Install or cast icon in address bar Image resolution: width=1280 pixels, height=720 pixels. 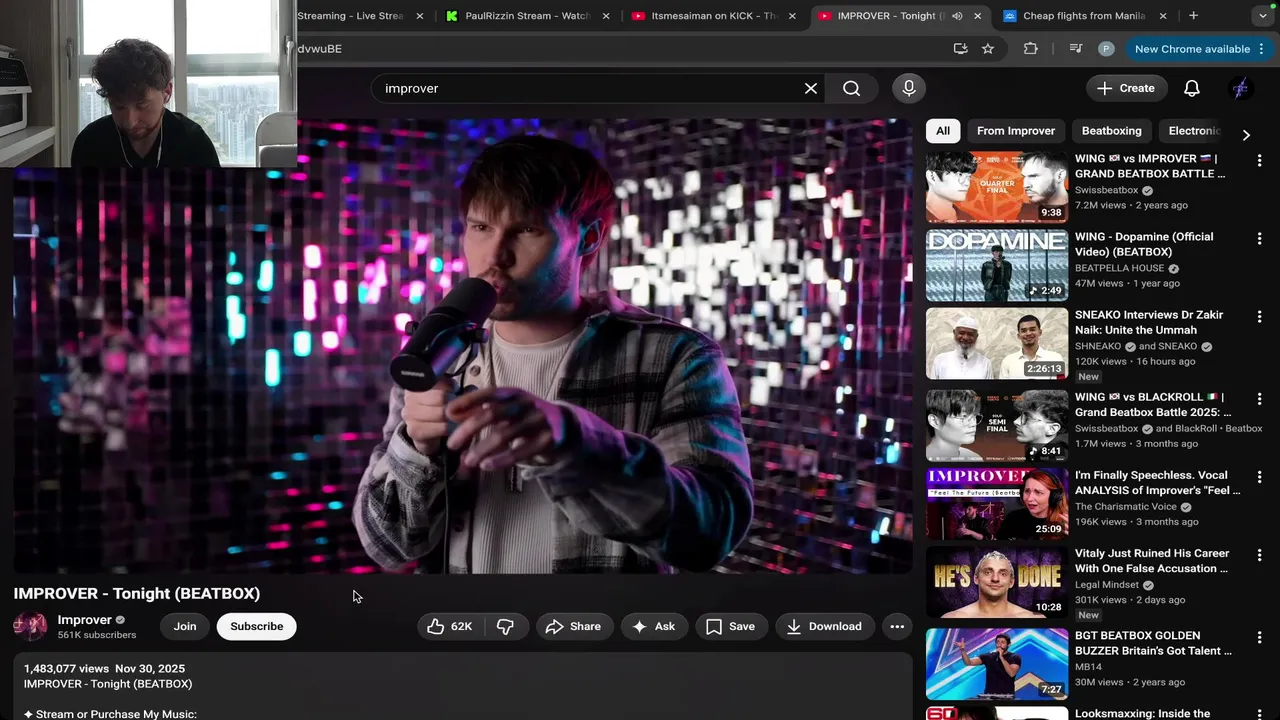click(960, 48)
